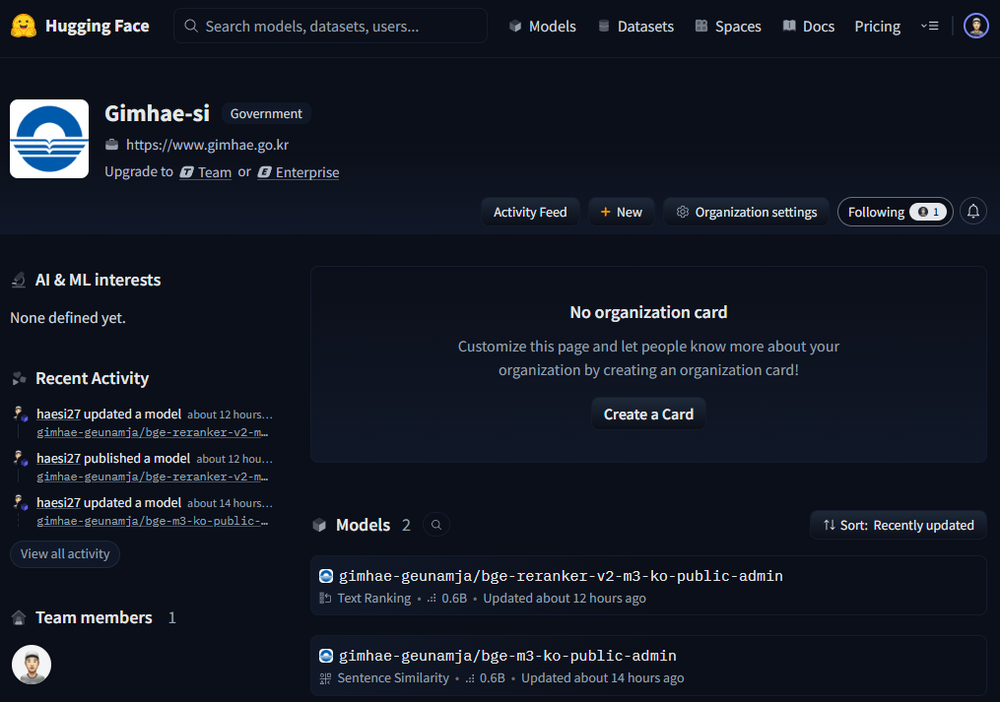Click the Docs book icon in the top navigation

tap(789, 26)
